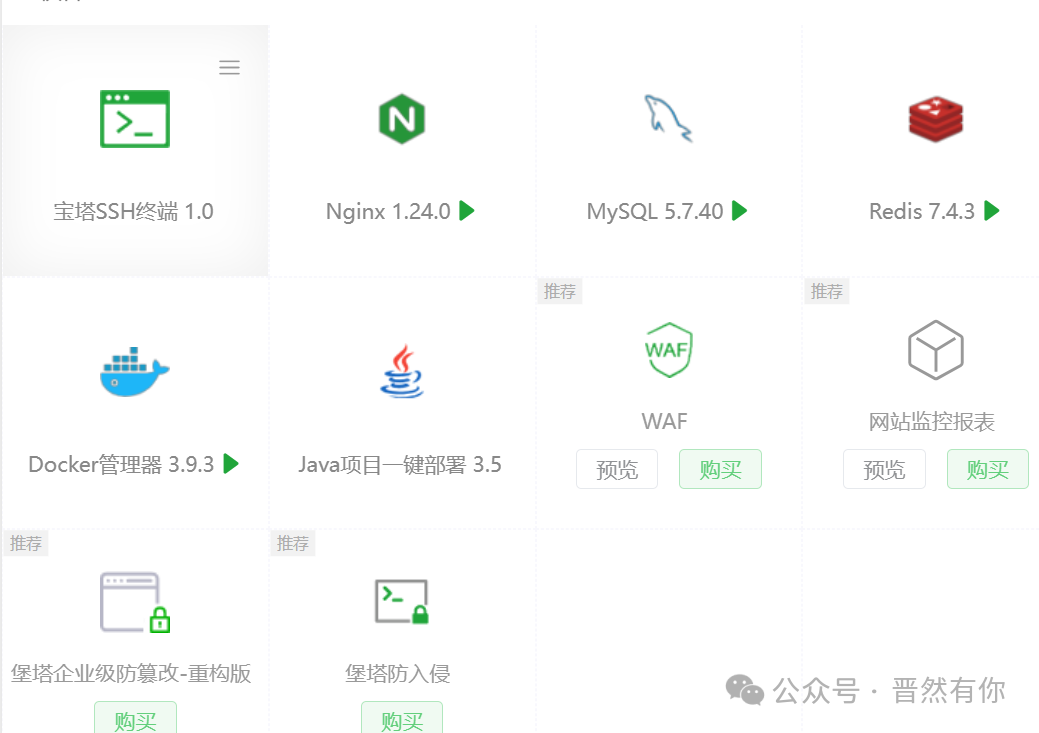The height and width of the screenshot is (733, 1039).
Task: Click the Redis 7.4.3 label
Action: coord(922,211)
